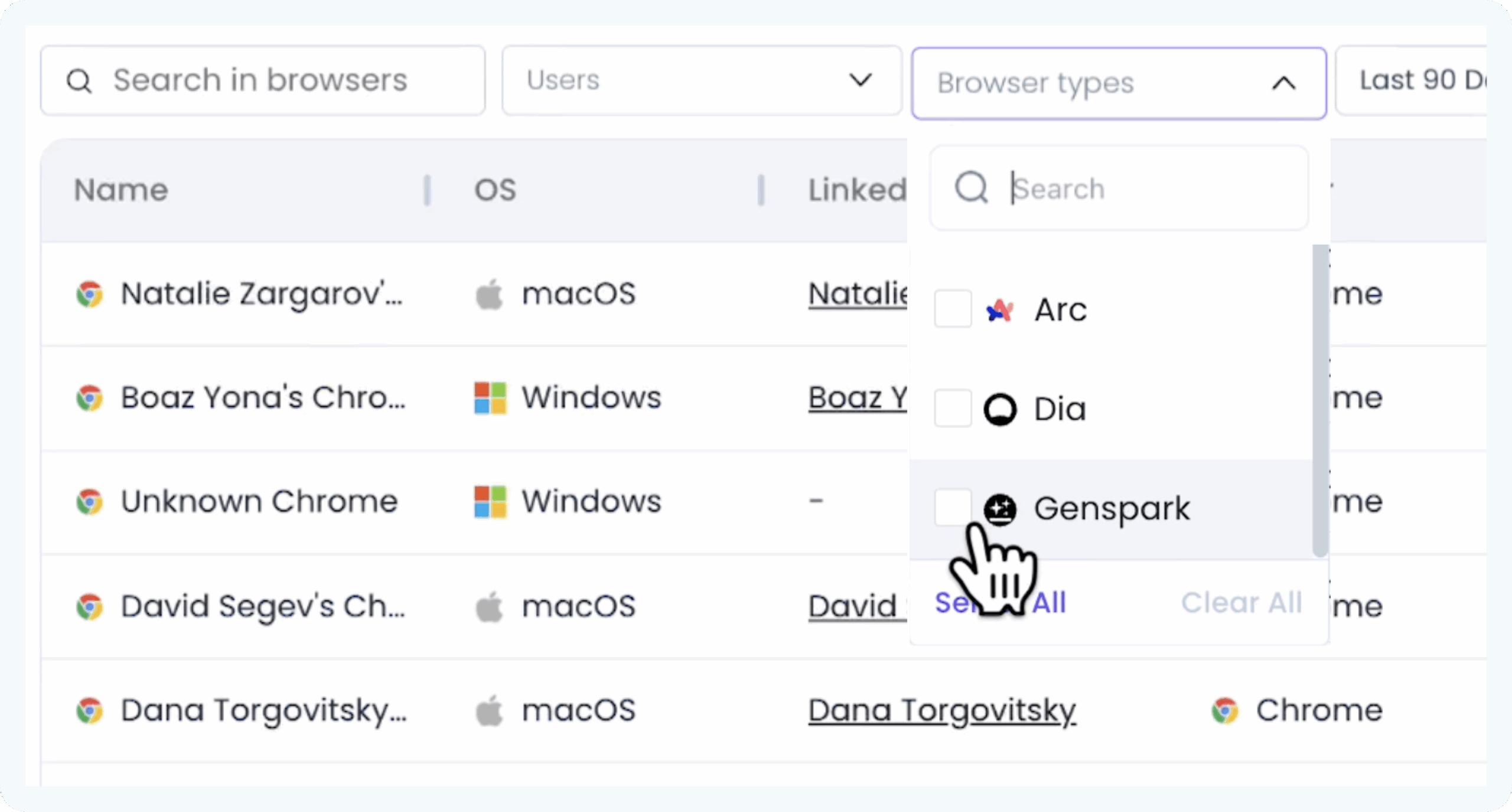Click the magnifier icon in Search in browsers
The height and width of the screenshot is (812, 1512).
[x=79, y=81]
